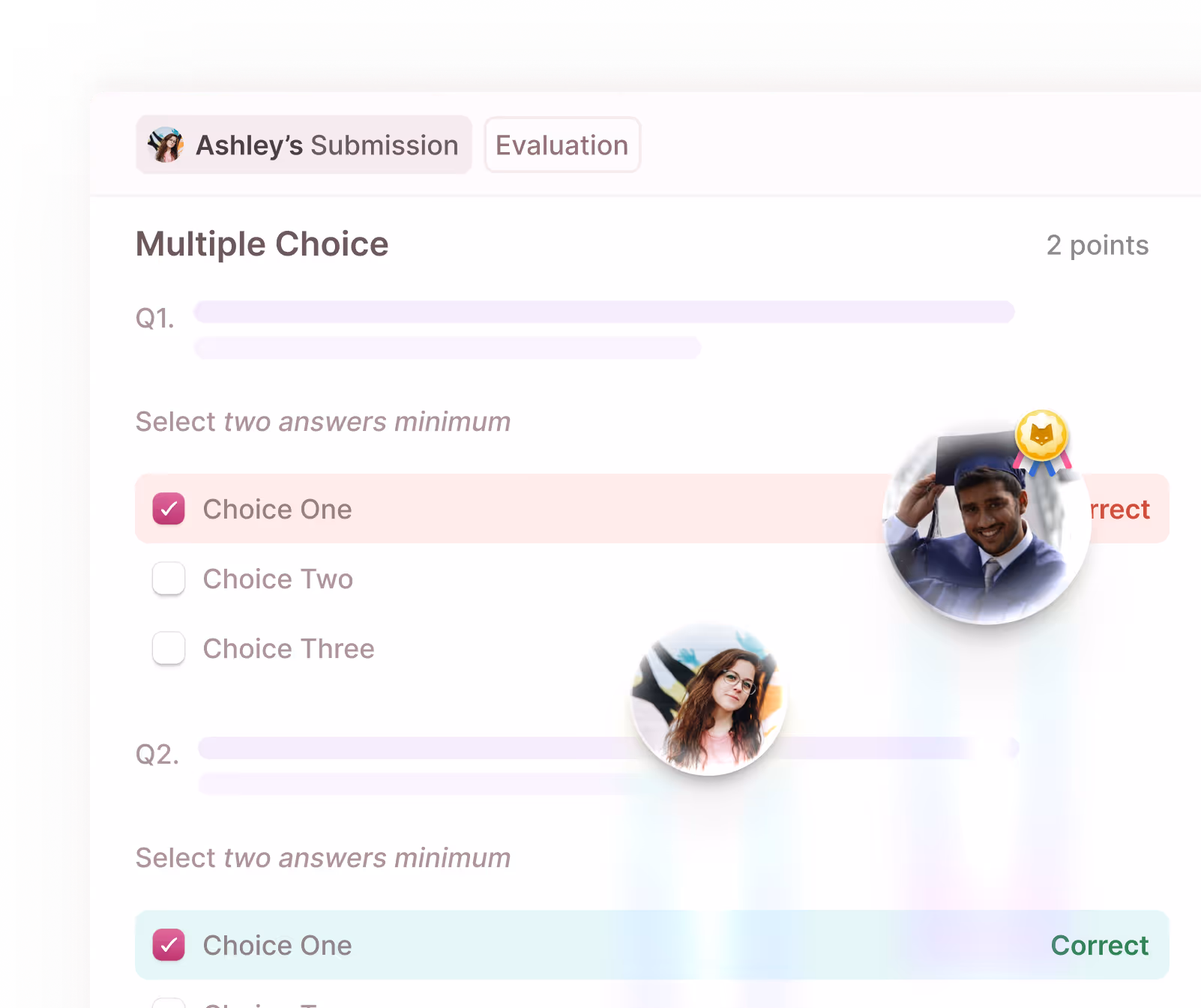Click the Q2 question text placeholder bar

pyautogui.click(x=609, y=748)
